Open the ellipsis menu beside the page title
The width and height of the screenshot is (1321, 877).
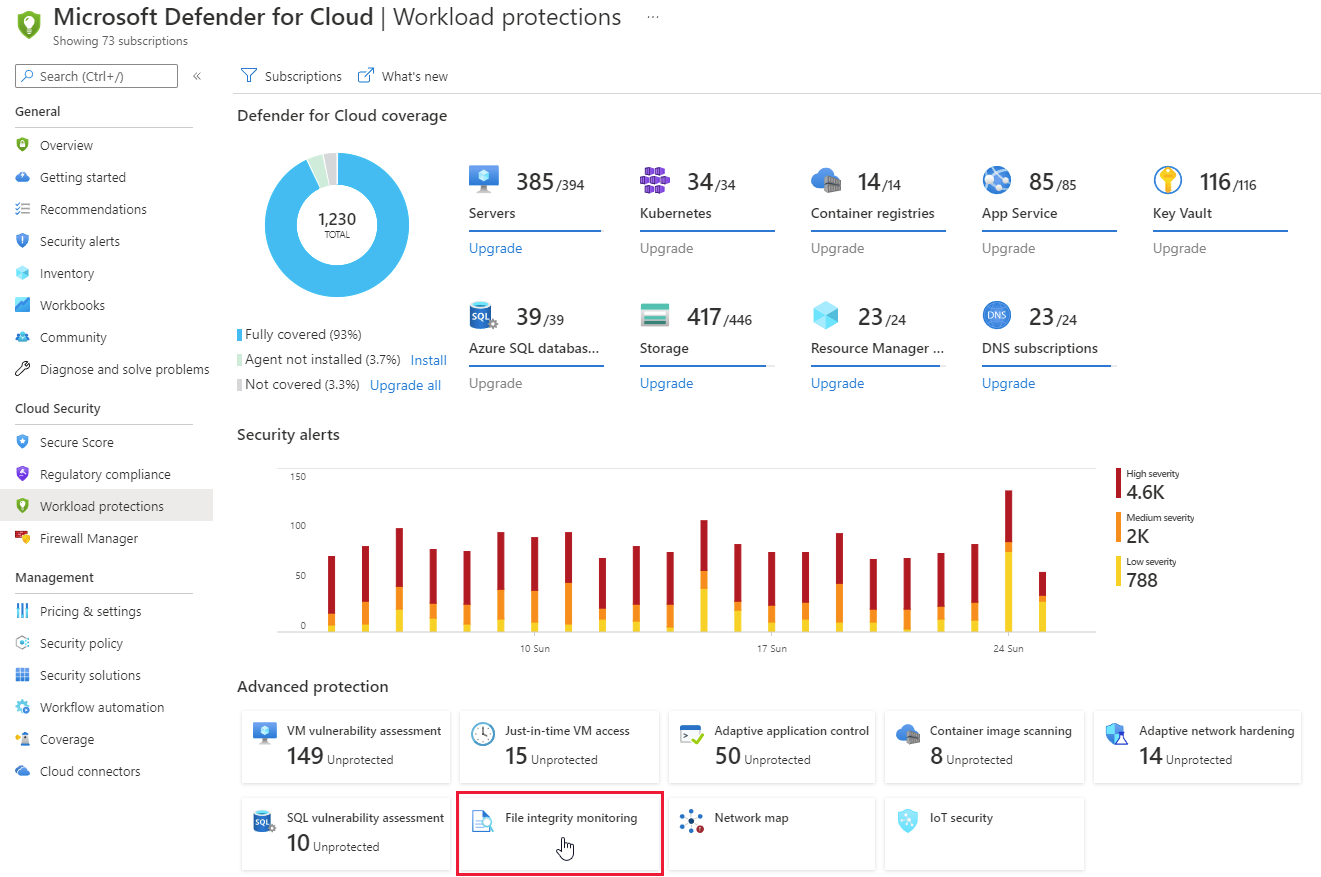coord(653,17)
